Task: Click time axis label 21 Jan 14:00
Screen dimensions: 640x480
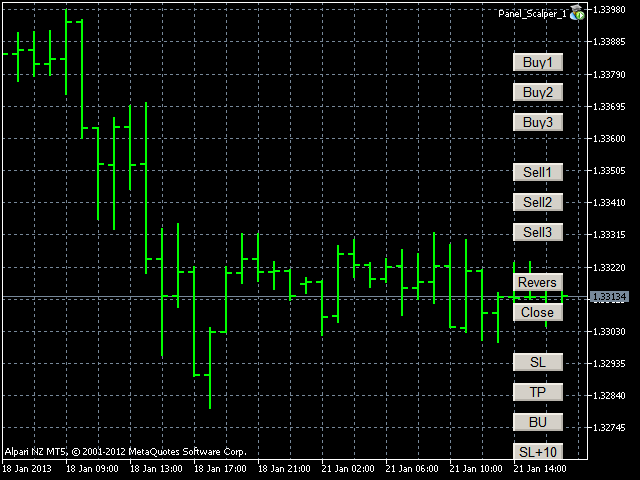Action: coord(540,469)
